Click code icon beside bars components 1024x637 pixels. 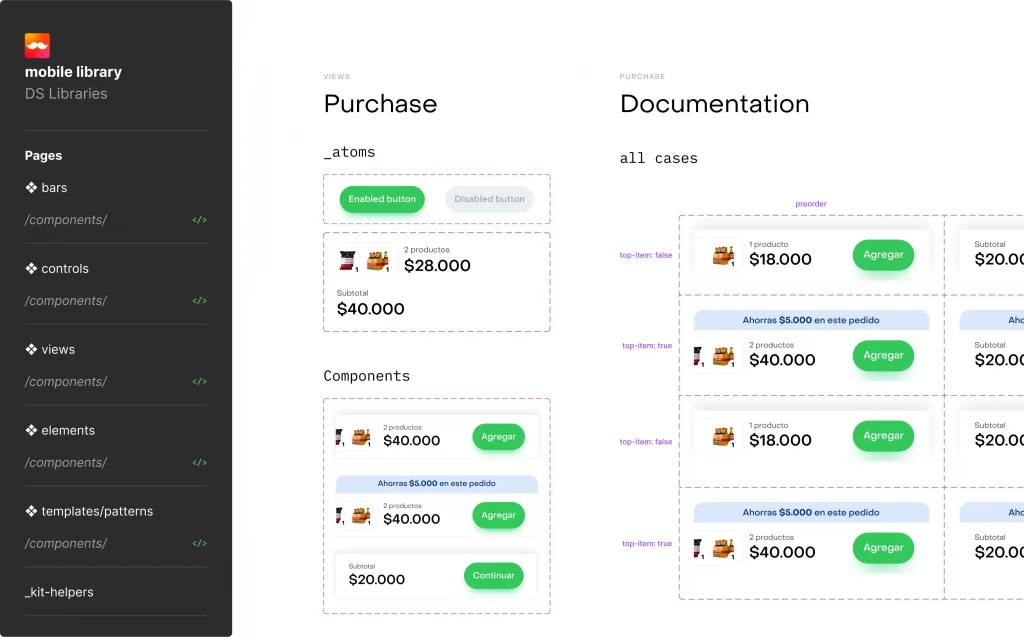click(199, 220)
